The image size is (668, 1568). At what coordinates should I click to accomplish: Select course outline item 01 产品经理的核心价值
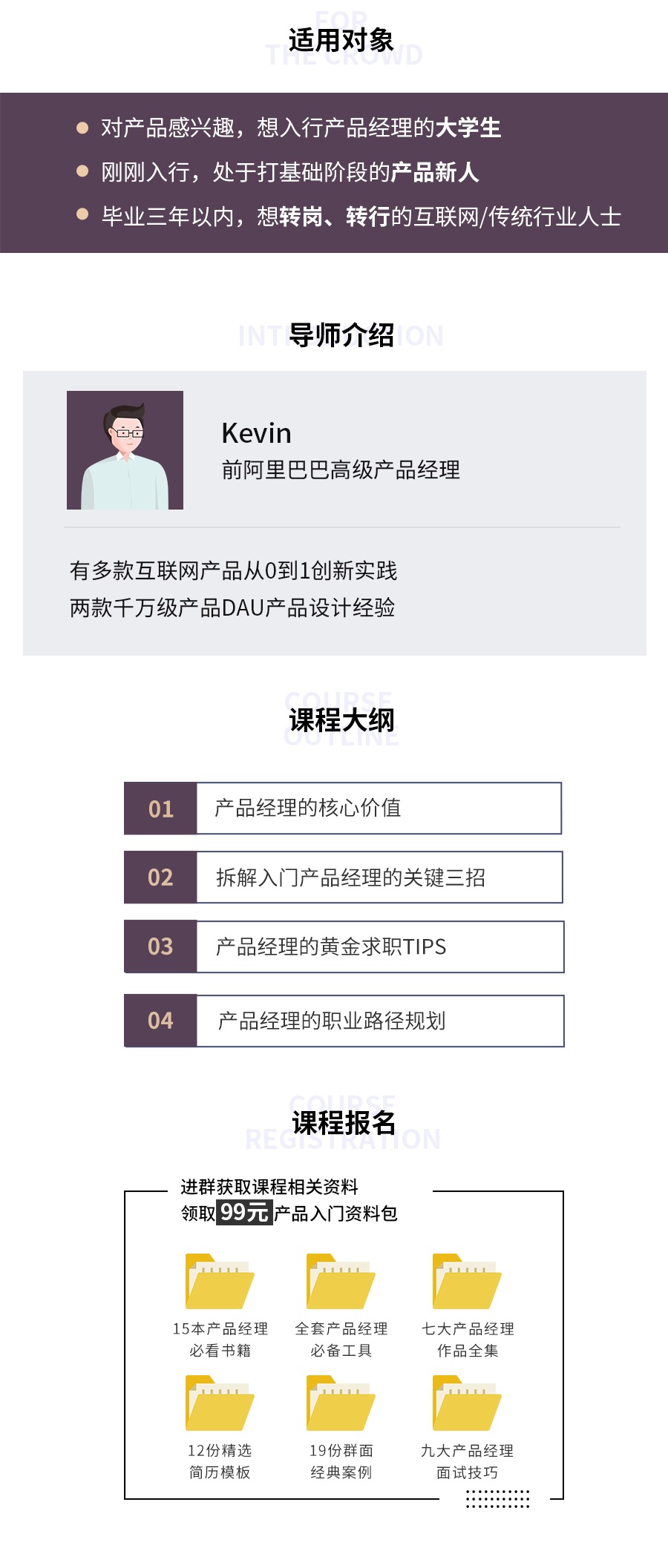[343, 808]
